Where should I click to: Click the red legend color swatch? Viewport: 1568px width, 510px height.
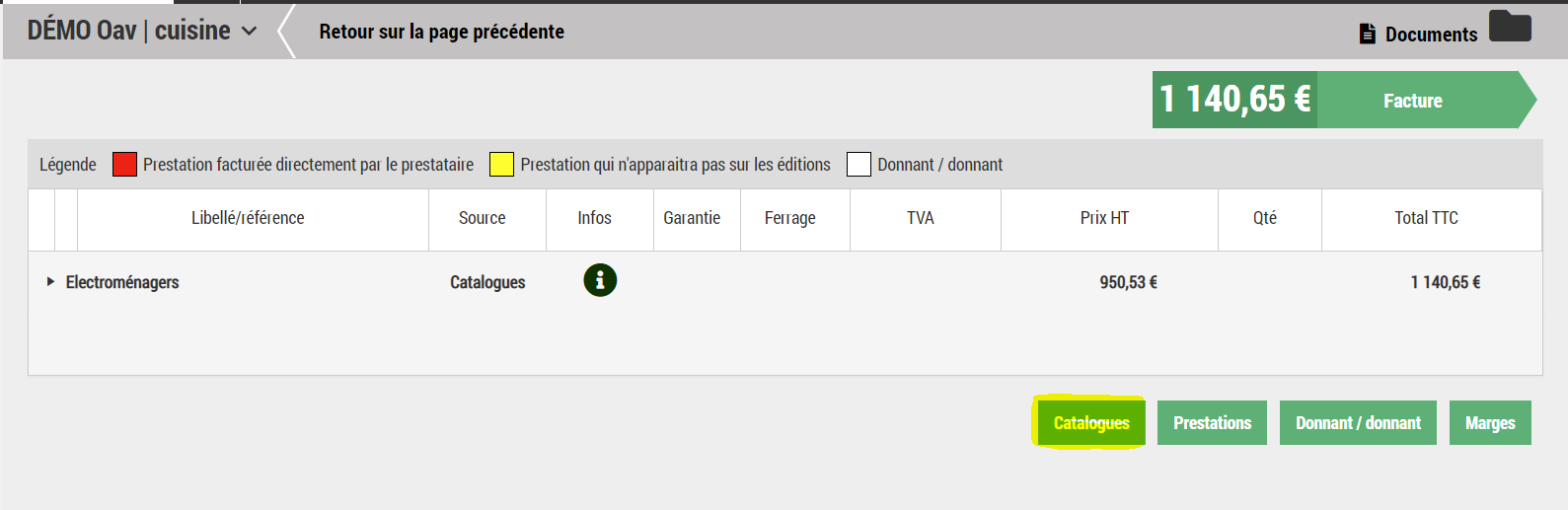pyautogui.click(x=124, y=165)
